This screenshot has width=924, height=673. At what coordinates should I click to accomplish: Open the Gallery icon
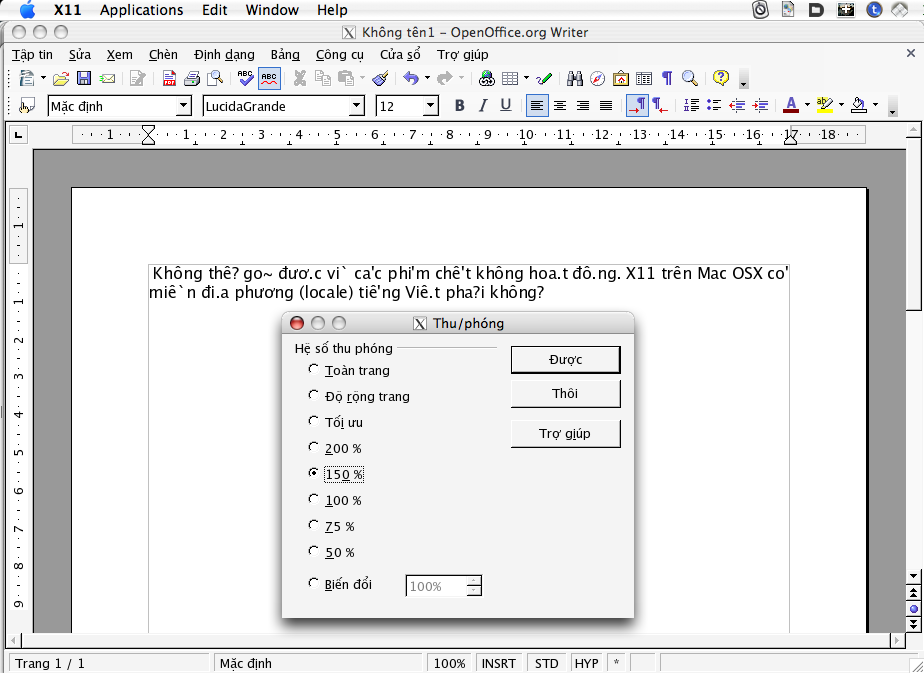click(x=621, y=78)
